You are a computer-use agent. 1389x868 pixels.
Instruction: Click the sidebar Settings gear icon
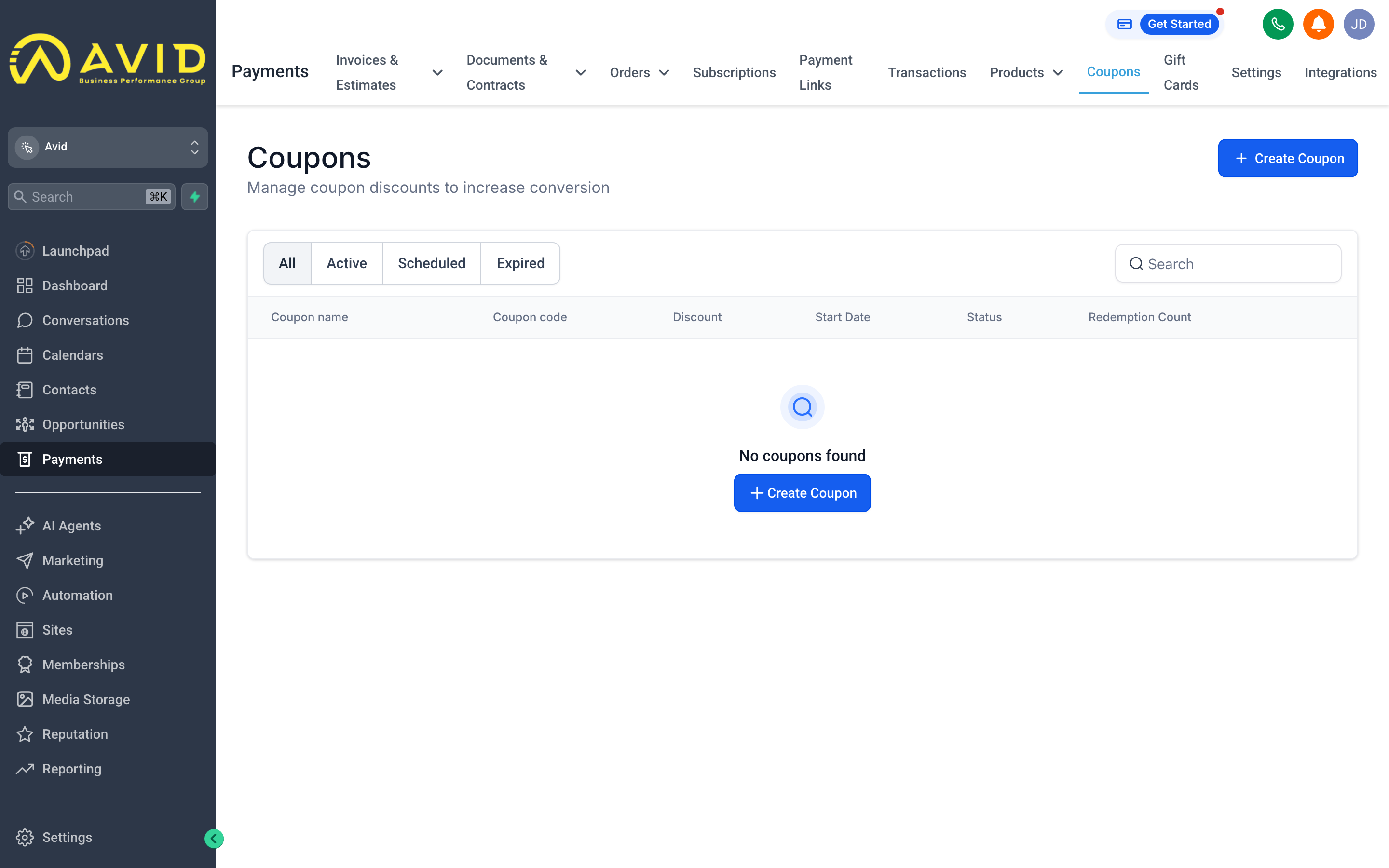(x=25, y=838)
